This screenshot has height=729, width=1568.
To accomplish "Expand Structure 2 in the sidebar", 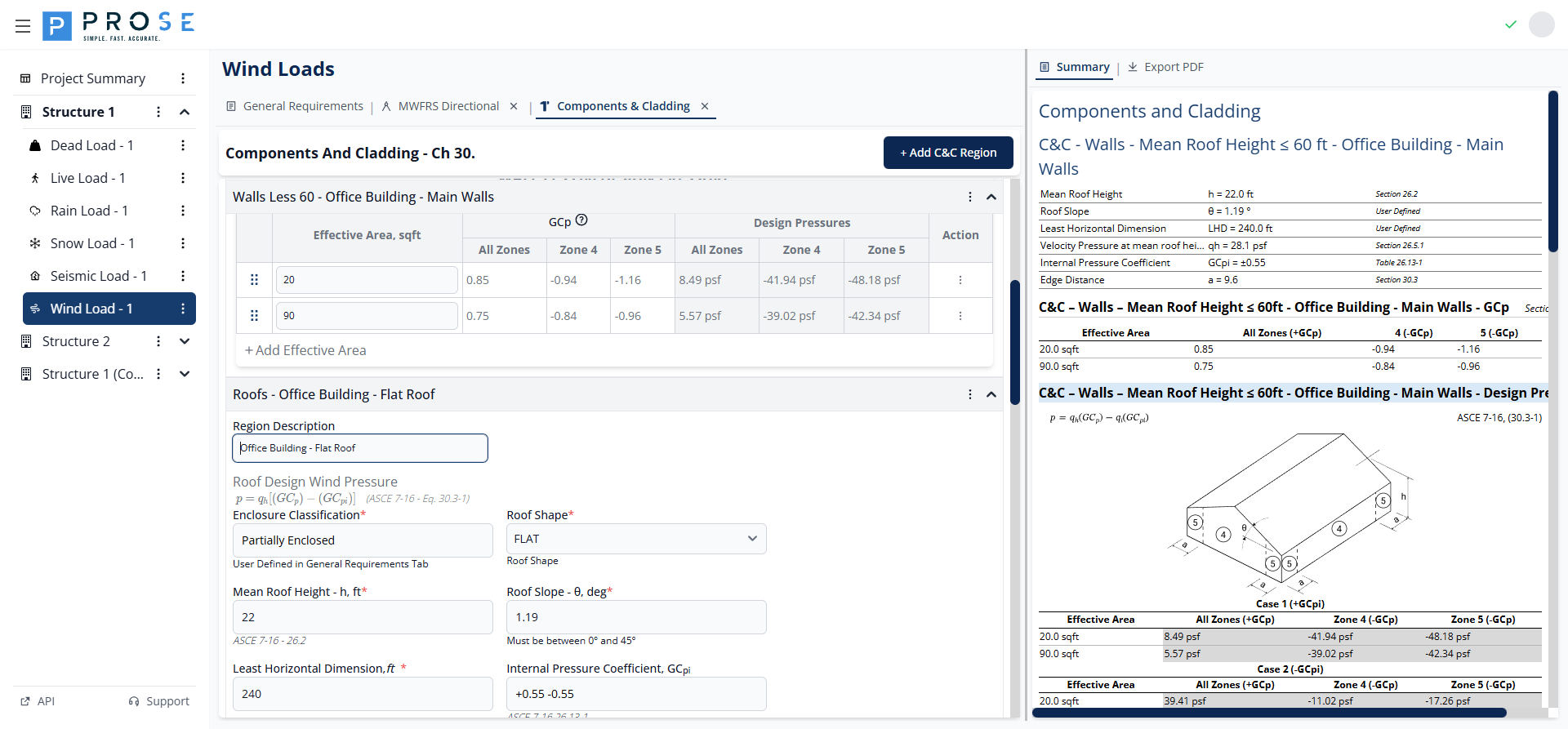I will point(185,341).
